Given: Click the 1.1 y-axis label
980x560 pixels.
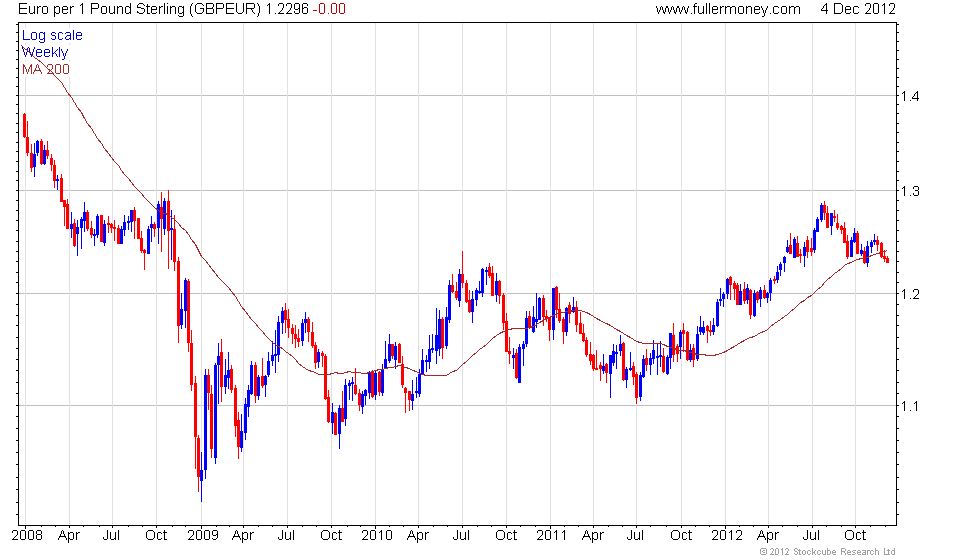Looking at the screenshot, I should coord(910,406).
